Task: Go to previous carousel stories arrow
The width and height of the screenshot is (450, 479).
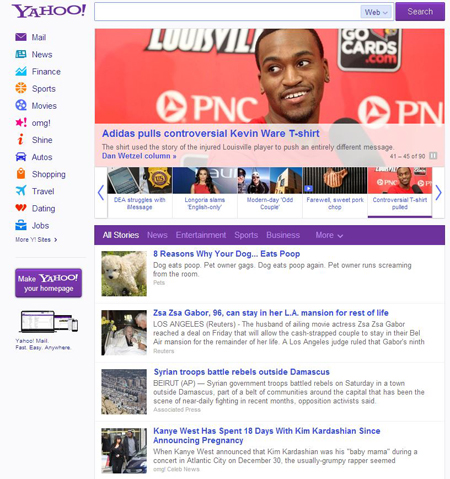Action: [x=101, y=193]
